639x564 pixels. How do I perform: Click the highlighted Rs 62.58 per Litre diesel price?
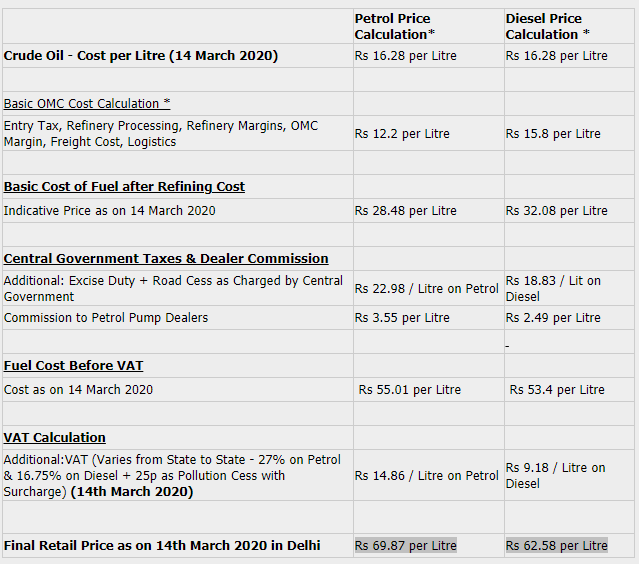(556, 545)
